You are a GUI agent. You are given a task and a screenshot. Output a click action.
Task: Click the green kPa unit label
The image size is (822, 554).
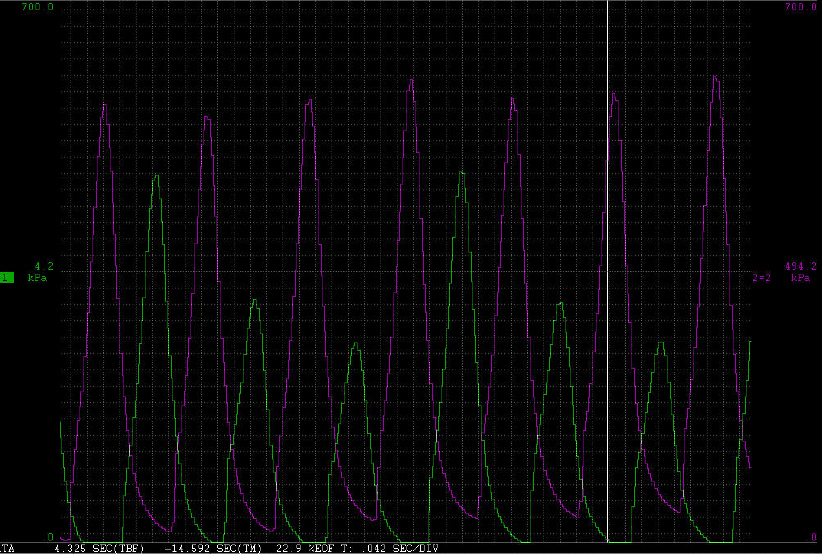tap(37, 278)
